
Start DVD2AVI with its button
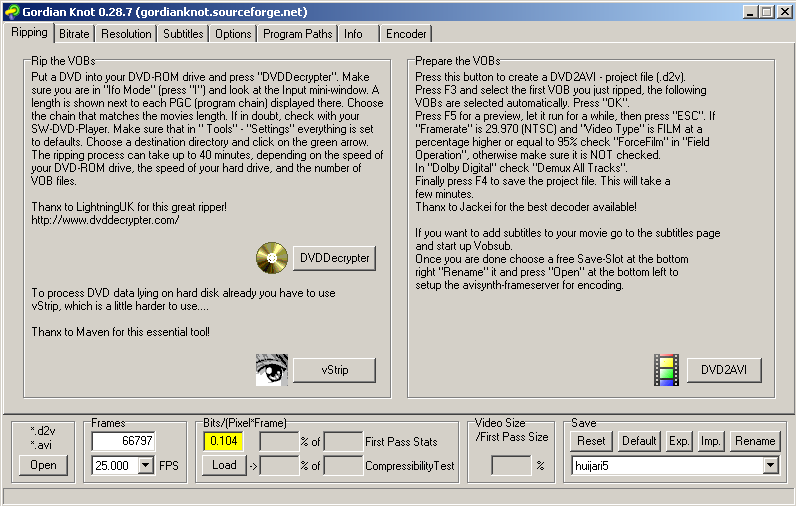[x=724, y=370]
